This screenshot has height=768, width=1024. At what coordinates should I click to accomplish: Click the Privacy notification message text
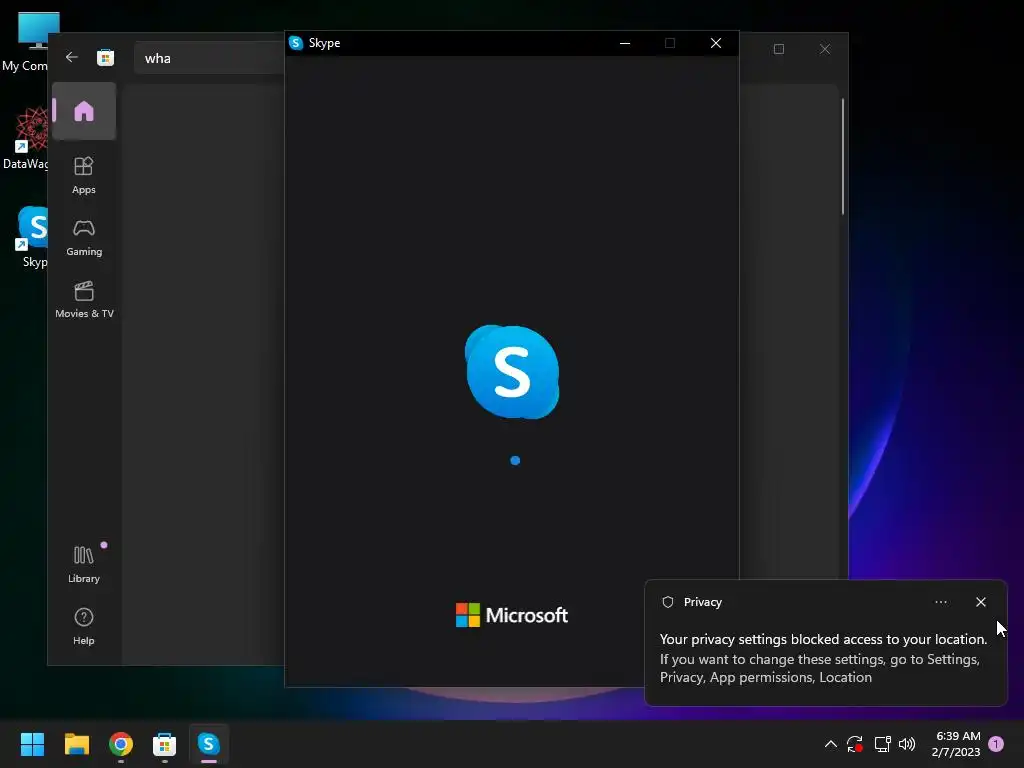click(x=823, y=658)
